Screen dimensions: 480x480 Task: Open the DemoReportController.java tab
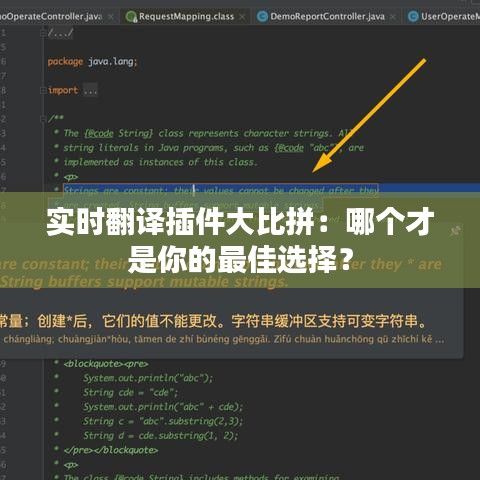(327, 16)
